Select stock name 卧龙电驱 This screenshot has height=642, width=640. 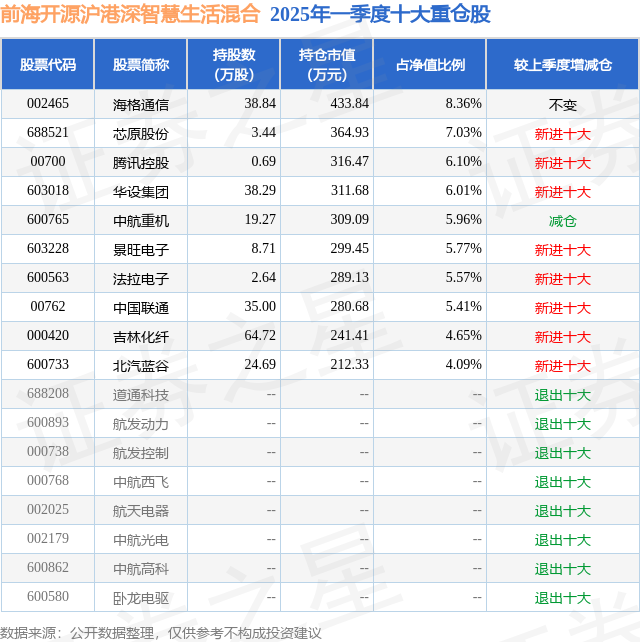point(141,599)
